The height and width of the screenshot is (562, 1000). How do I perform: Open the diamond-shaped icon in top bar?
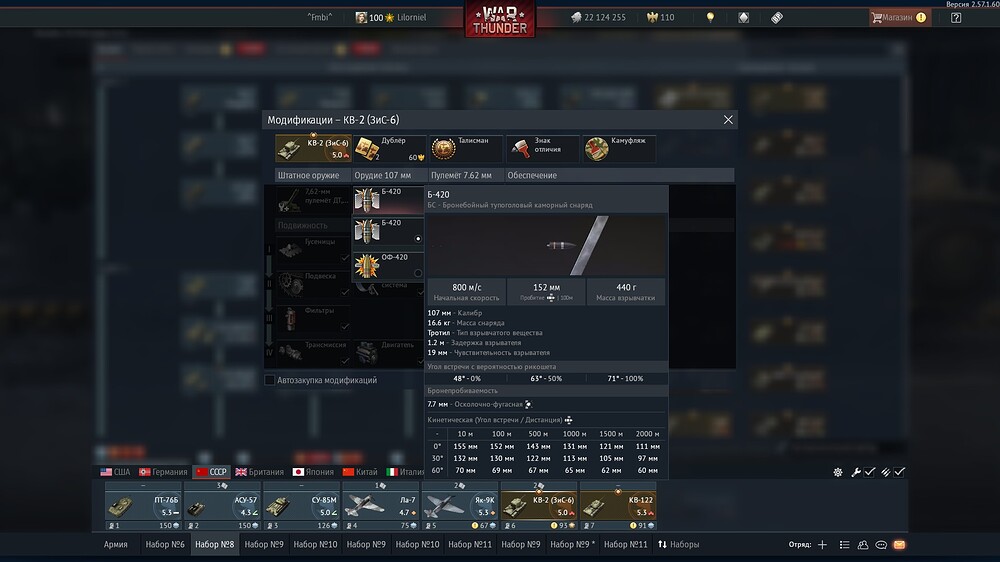tap(744, 18)
